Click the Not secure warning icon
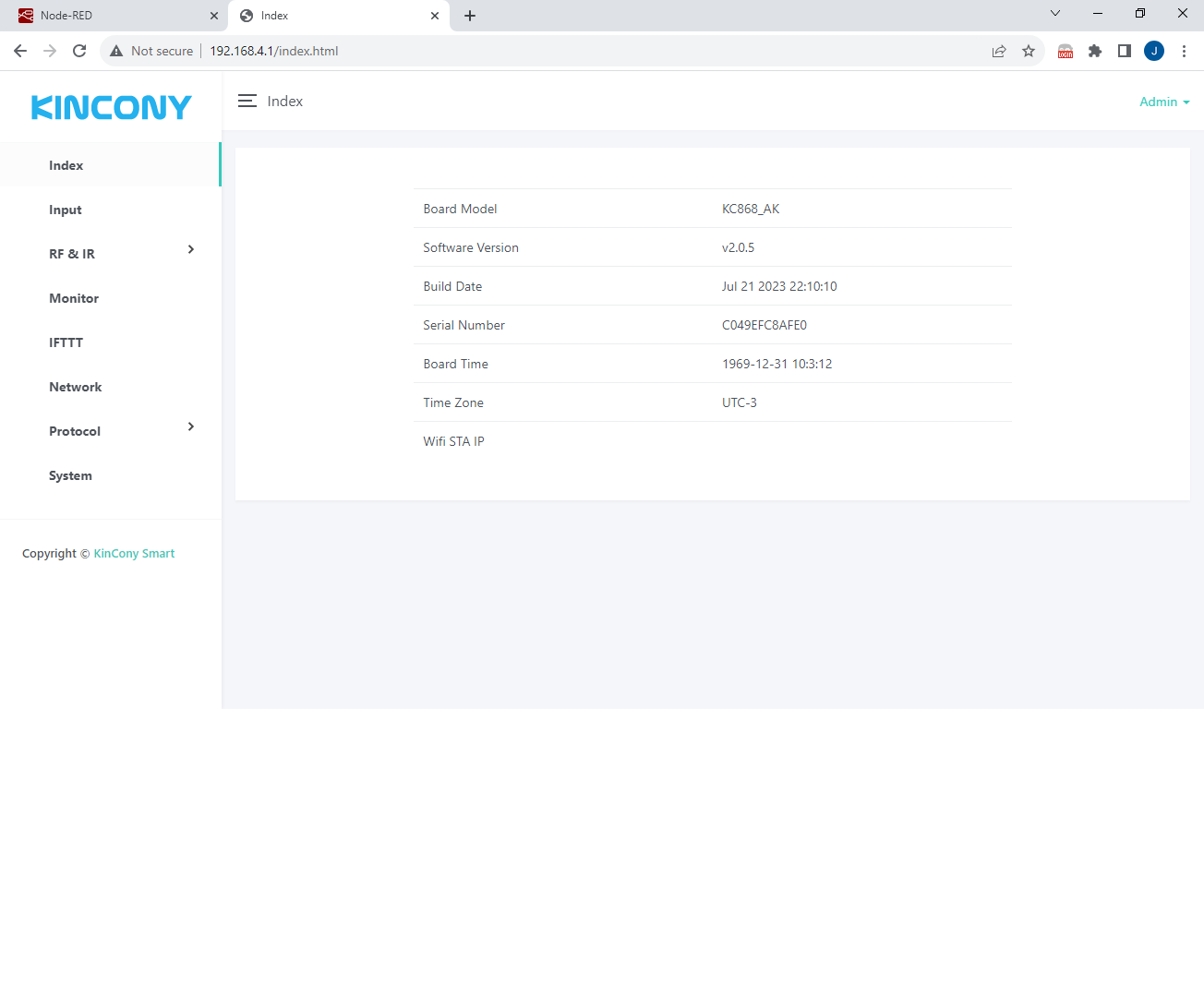Image resolution: width=1204 pixels, height=984 pixels. coord(116,51)
